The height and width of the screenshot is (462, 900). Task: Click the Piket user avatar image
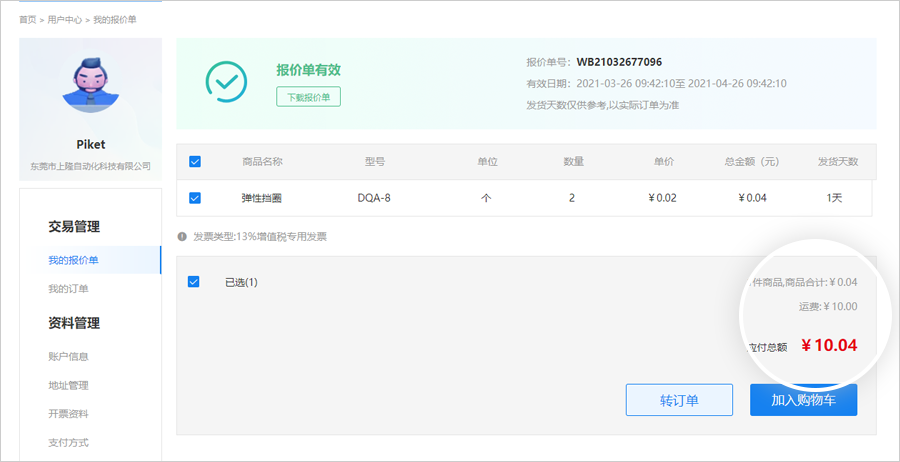click(x=91, y=86)
